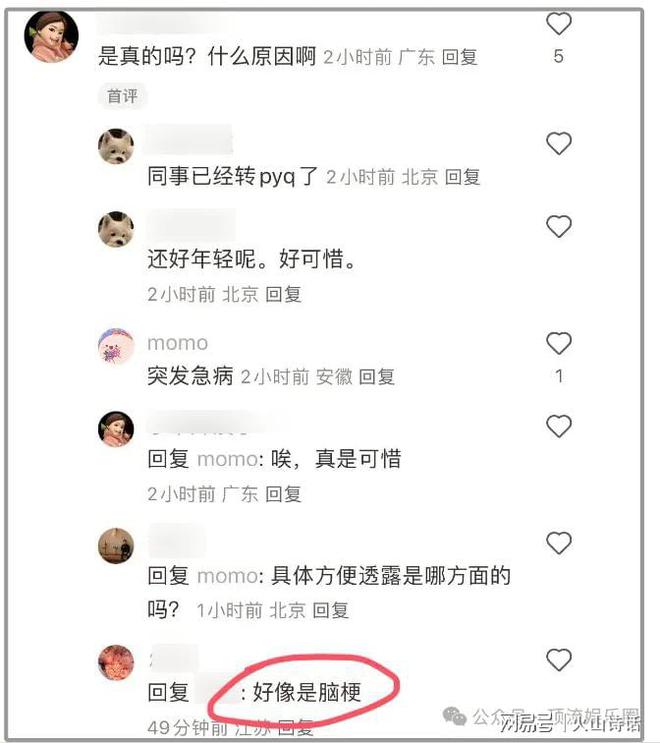
Task: Like the reply asking 具体方便透露是哪方面的吗
Action: pyautogui.click(x=559, y=543)
